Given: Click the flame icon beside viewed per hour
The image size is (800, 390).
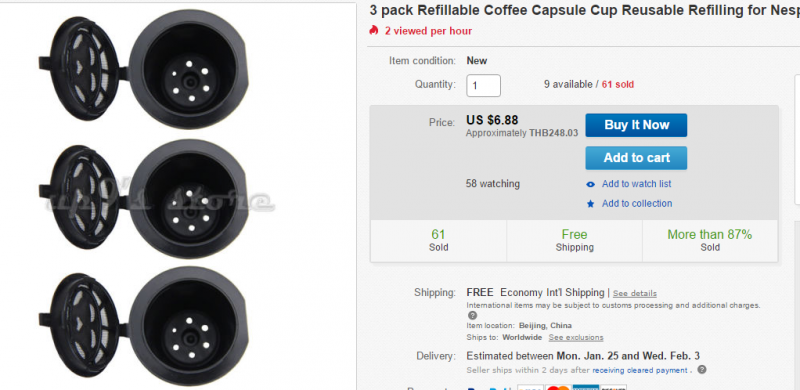Looking at the screenshot, I should [x=373, y=31].
